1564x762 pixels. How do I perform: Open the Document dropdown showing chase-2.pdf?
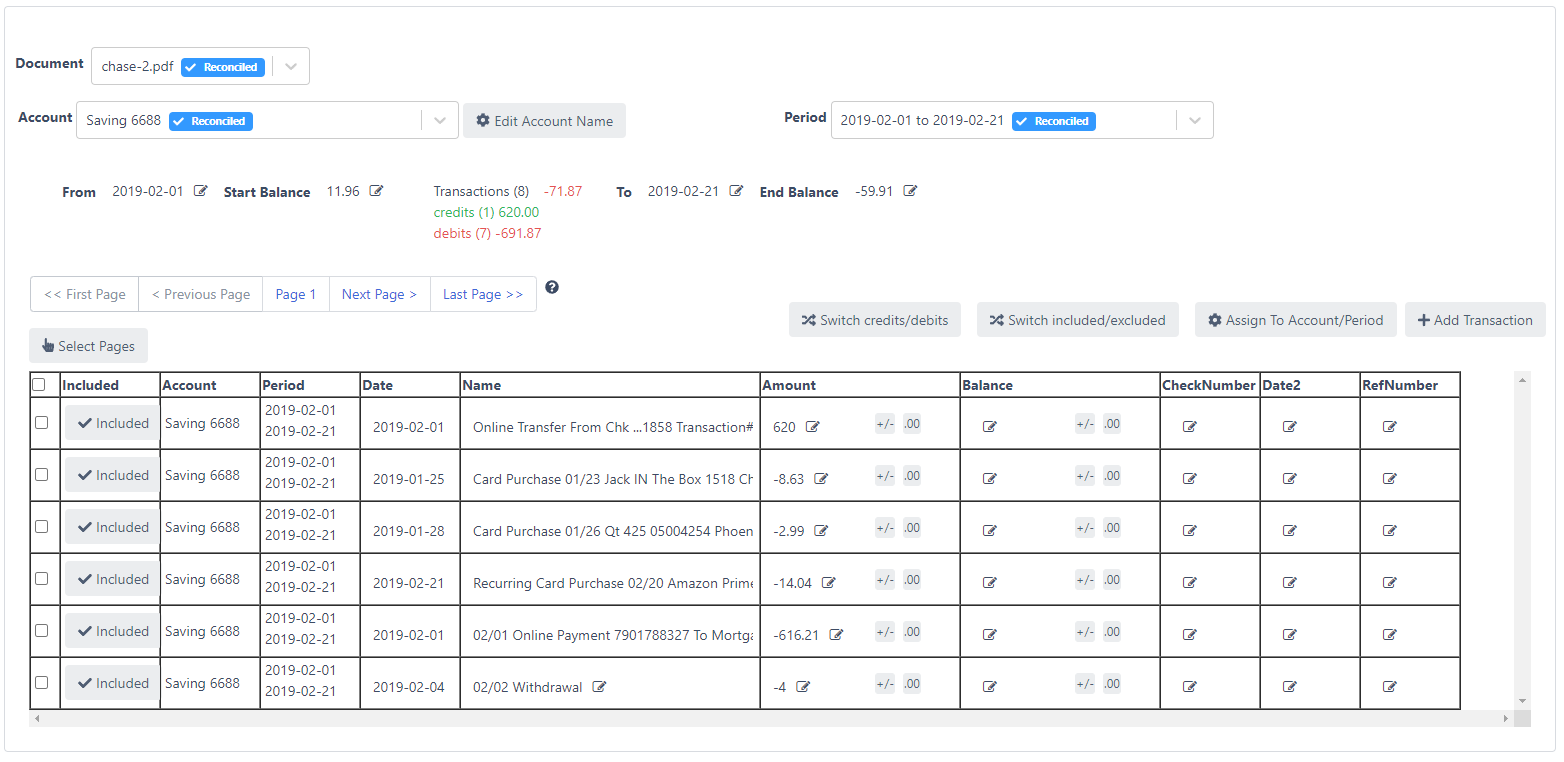coord(290,66)
